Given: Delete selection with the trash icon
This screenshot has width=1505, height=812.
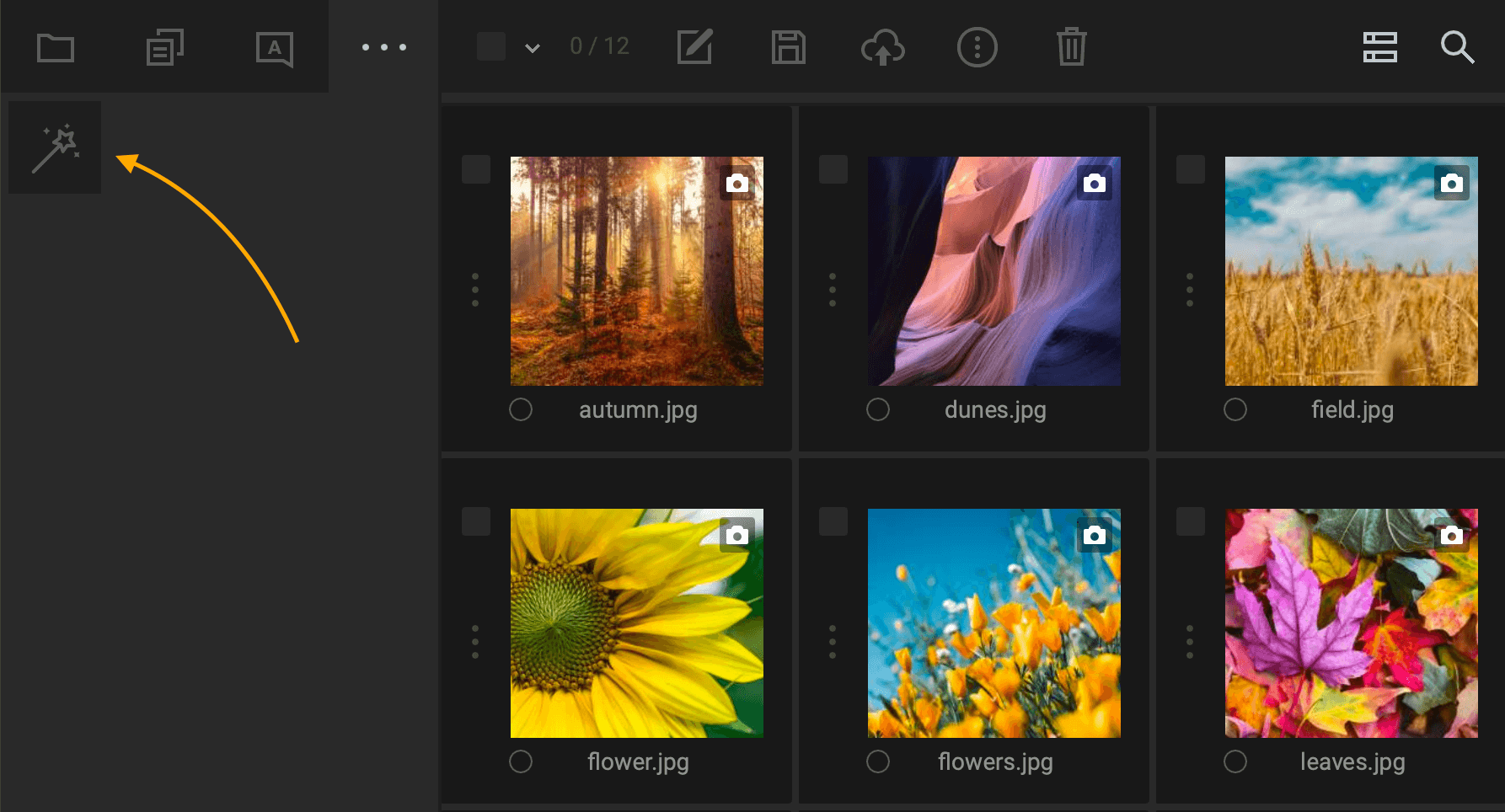Looking at the screenshot, I should 1071,46.
